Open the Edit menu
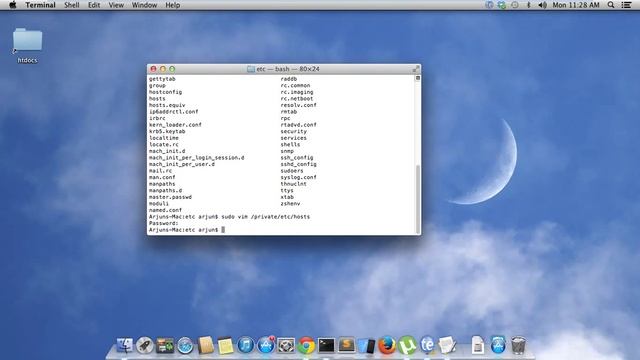The height and width of the screenshot is (360, 640). [94, 5]
